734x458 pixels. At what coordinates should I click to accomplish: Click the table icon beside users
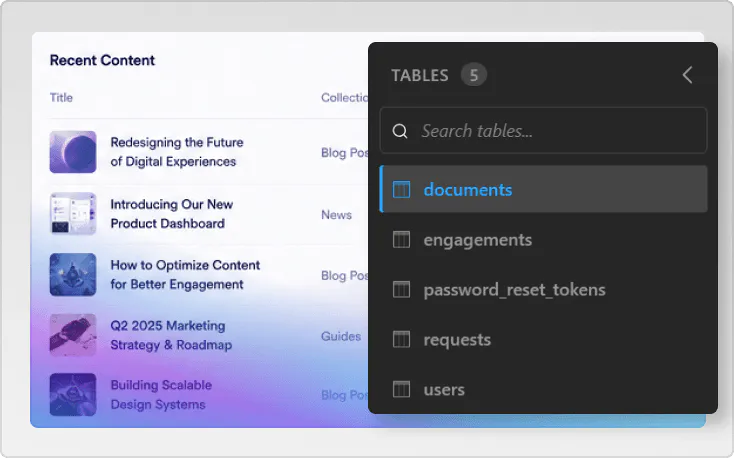click(x=401, y=389)
